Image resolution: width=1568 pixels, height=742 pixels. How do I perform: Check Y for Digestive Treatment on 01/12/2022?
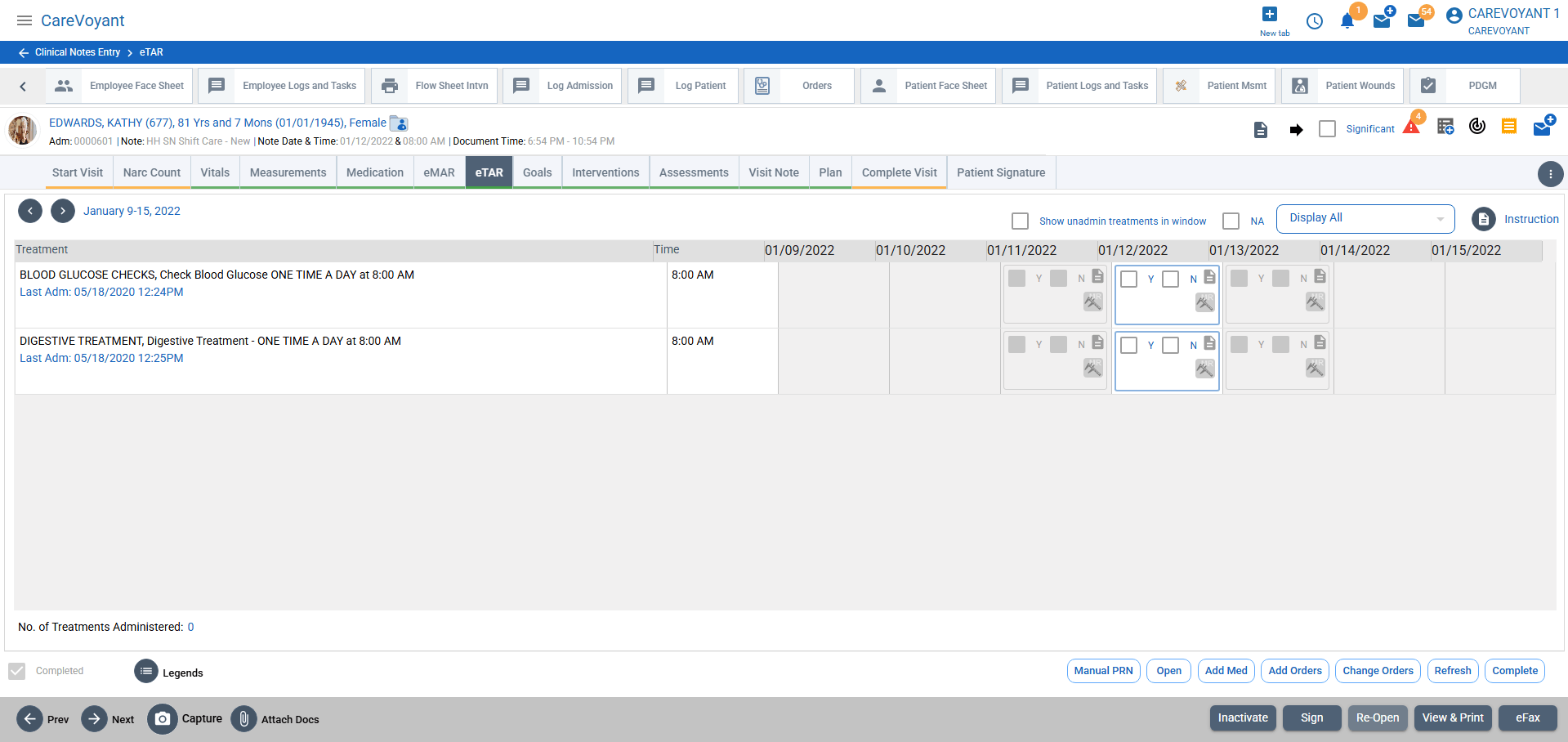[1129, 345]
